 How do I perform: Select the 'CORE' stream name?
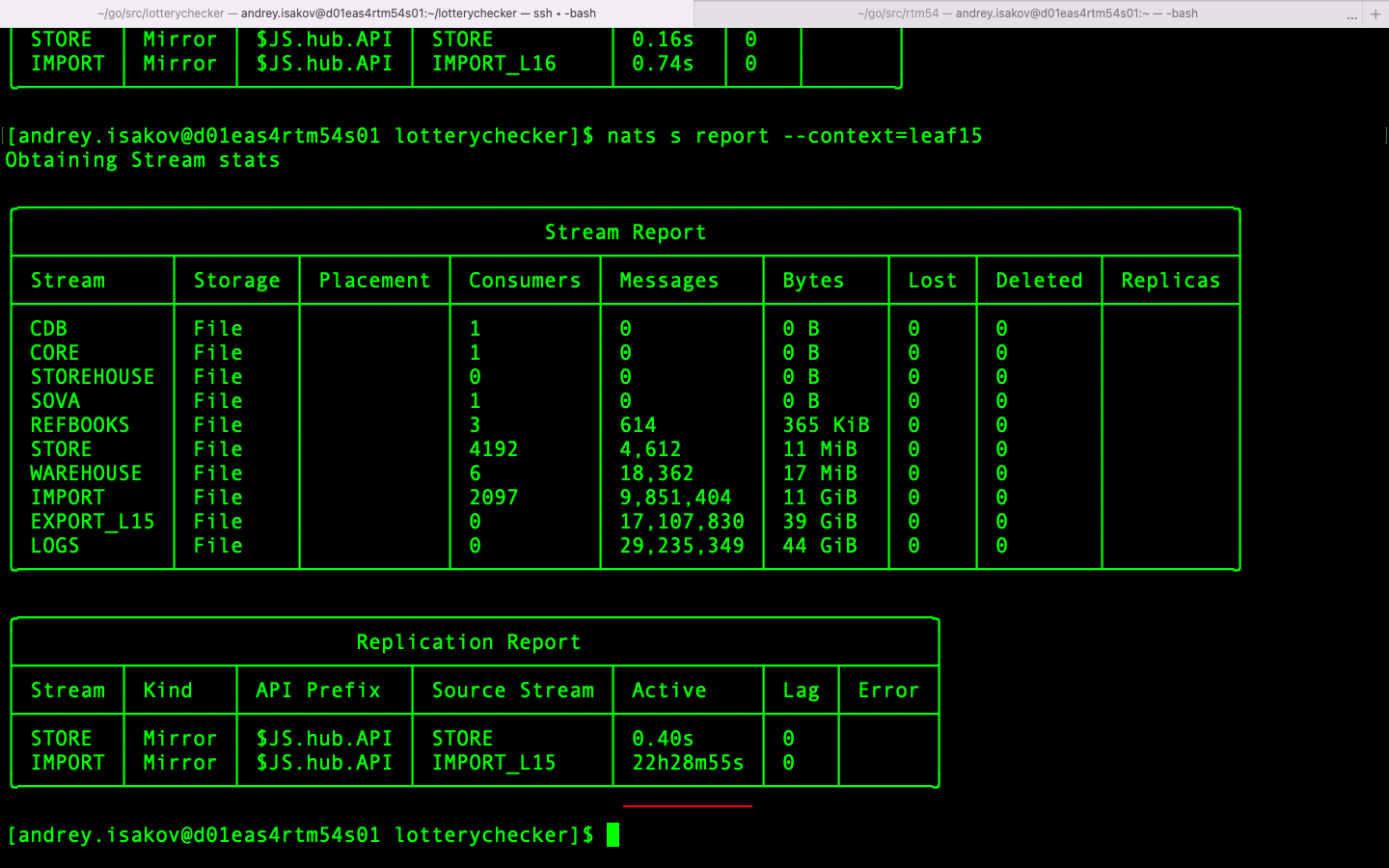55,353
